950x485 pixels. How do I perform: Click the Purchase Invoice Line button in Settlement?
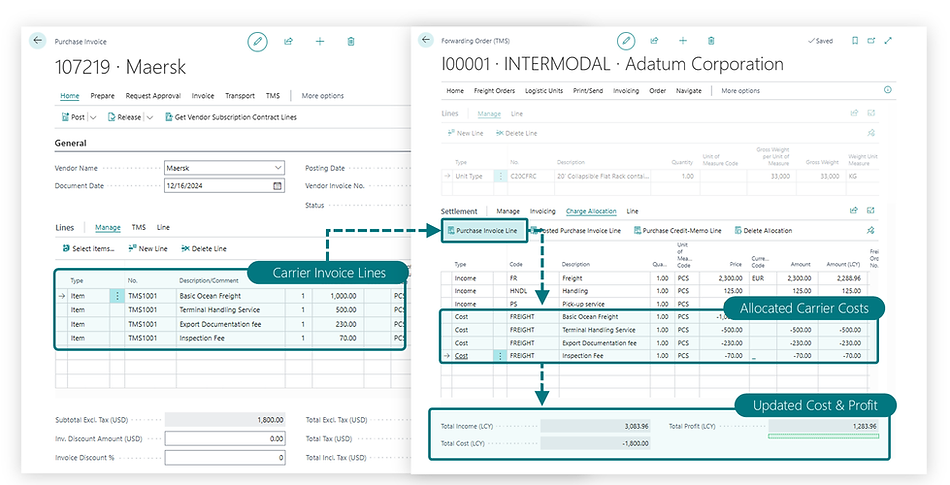pos(483,231)
